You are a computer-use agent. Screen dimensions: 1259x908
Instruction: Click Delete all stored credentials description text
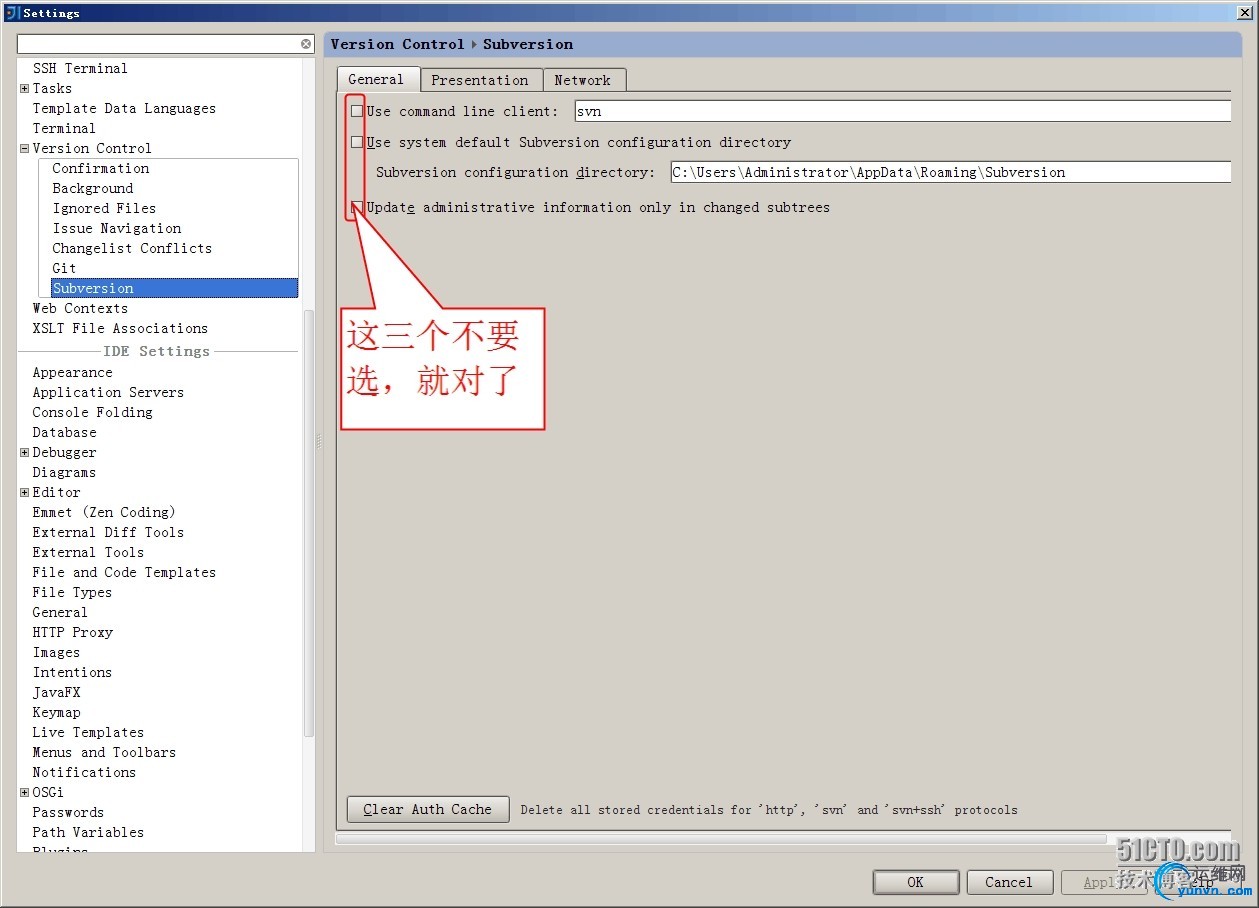pyautogui.click(x=769, y=810)
